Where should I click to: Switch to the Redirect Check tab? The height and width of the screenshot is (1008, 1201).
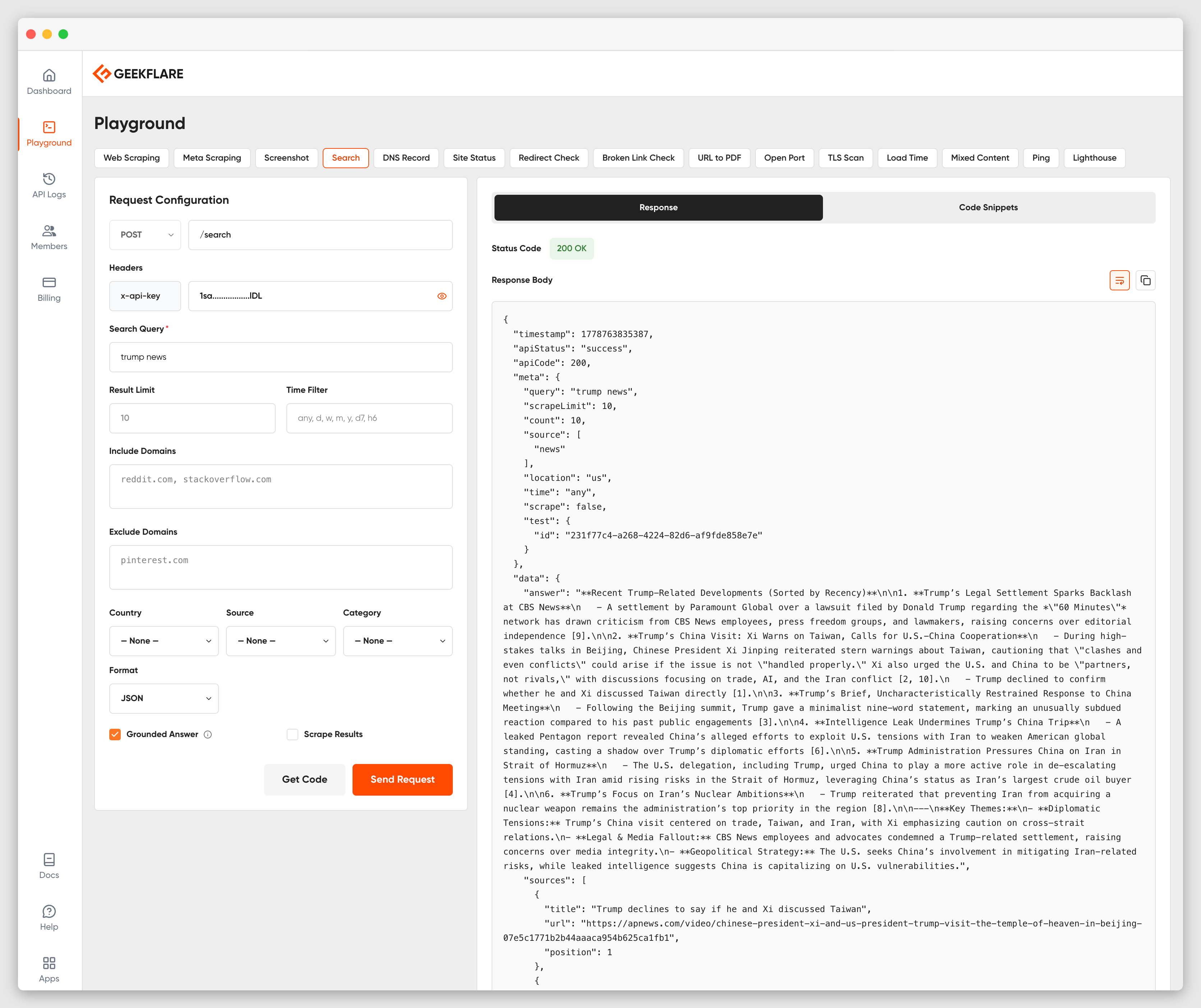pyautogui.click(x=549, y=158)
